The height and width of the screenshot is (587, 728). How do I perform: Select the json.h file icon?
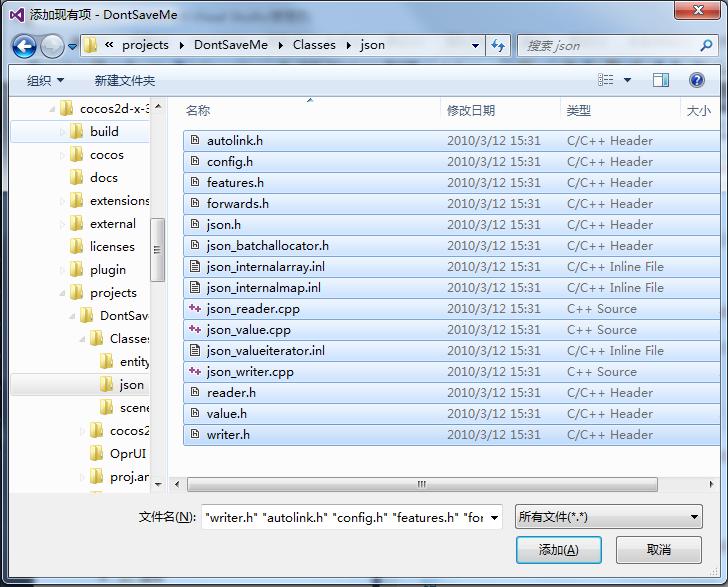[x=195, y=224]
